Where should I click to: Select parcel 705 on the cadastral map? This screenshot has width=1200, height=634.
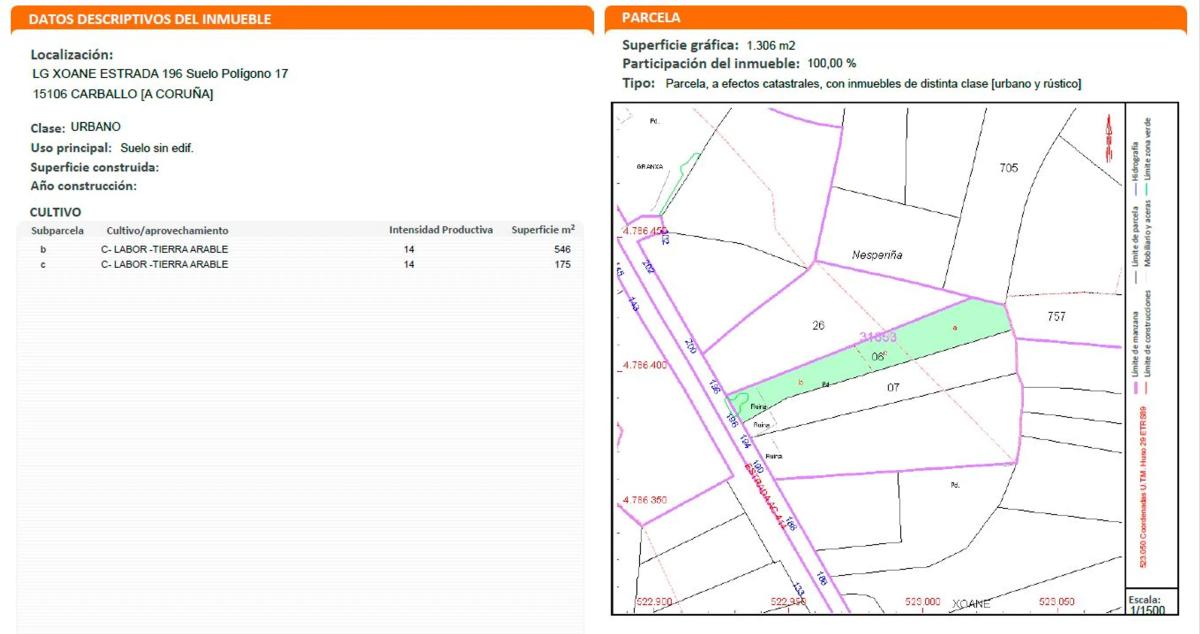(x=1008, y=168)
